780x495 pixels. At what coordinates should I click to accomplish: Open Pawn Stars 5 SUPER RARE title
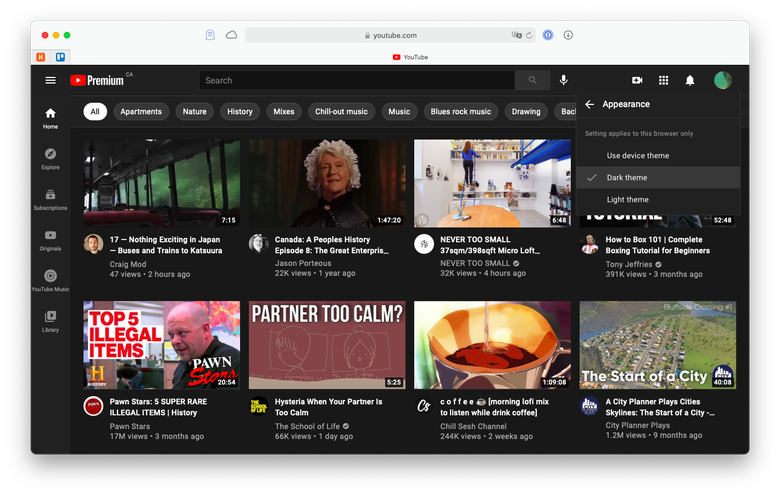[x=158, y=407]
